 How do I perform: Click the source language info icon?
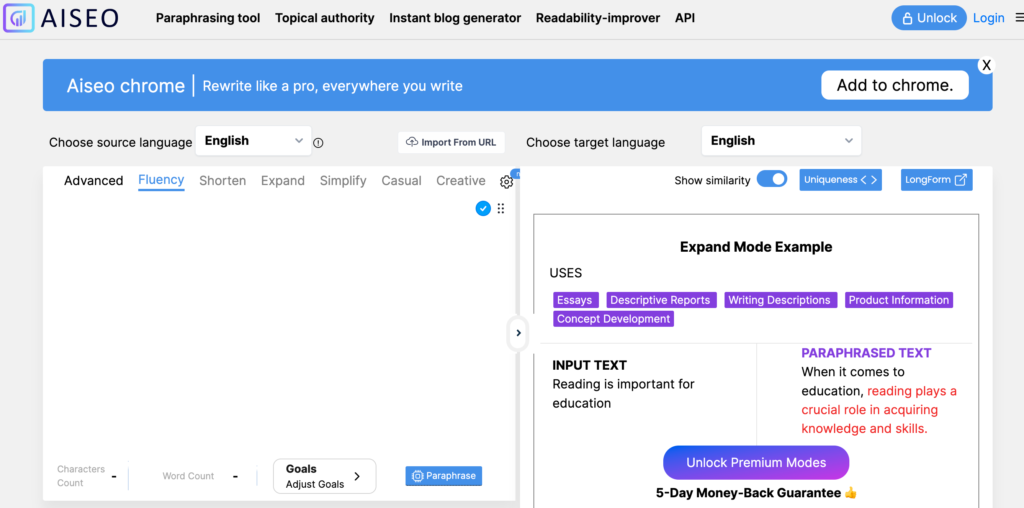pyautogui.click(x=318, y=142)
